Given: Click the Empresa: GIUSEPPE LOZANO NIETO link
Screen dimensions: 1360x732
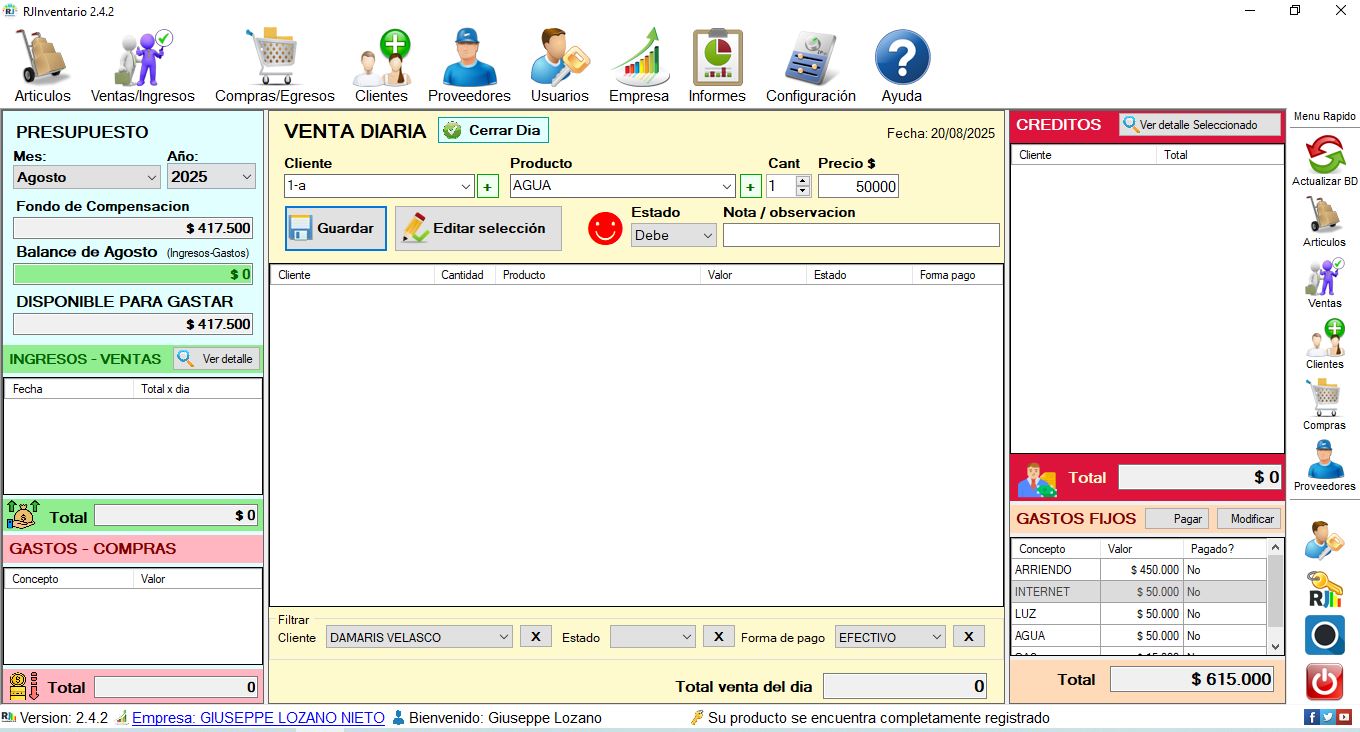Looking at the screenshot, I should coord(258,718).
